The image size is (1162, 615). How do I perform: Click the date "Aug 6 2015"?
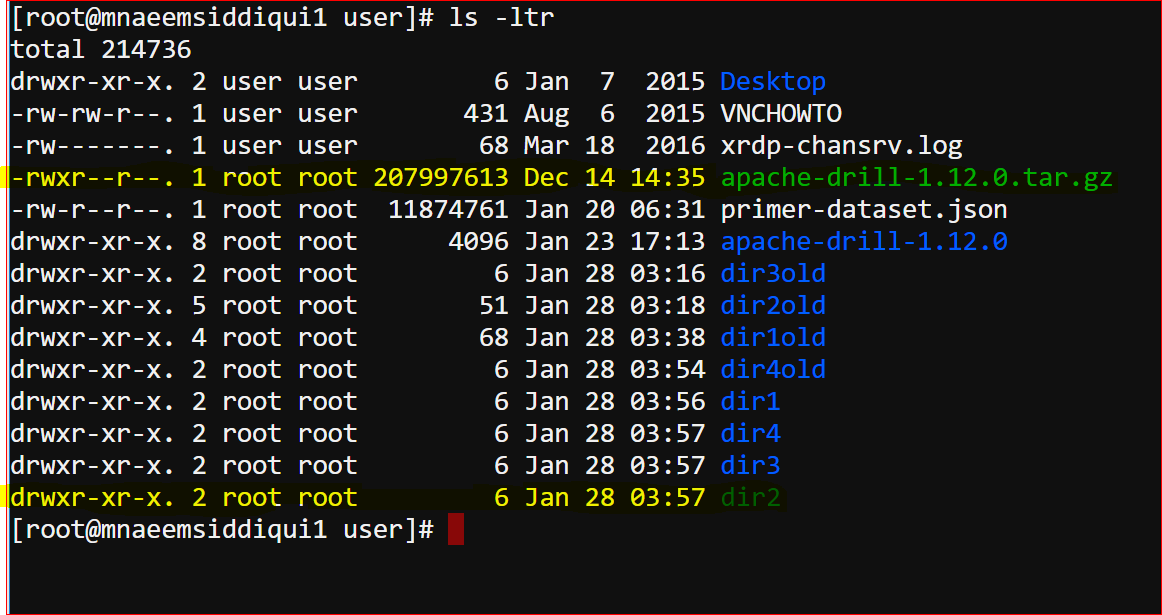pos(614,113)
